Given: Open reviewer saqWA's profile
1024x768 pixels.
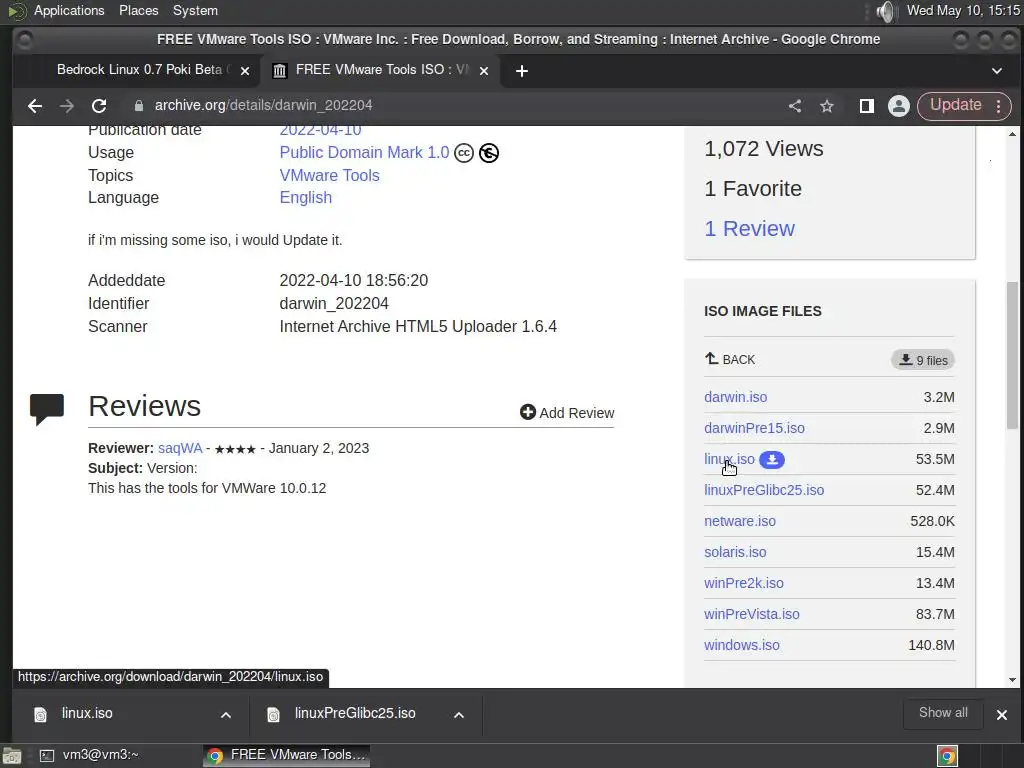Looking at the screenshot, I should tap(180, 448).
